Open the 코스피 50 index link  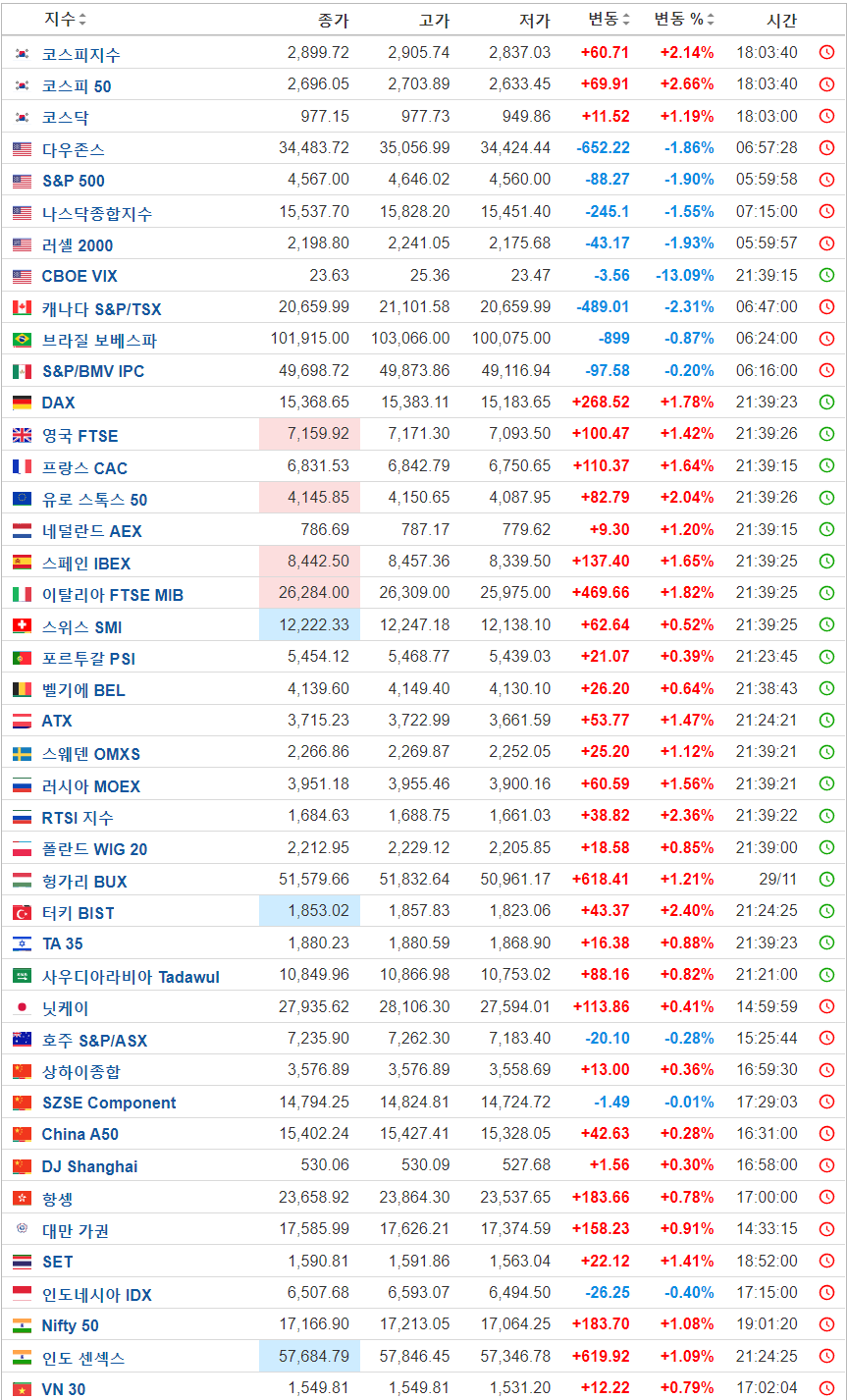click(x=77, y=86)
